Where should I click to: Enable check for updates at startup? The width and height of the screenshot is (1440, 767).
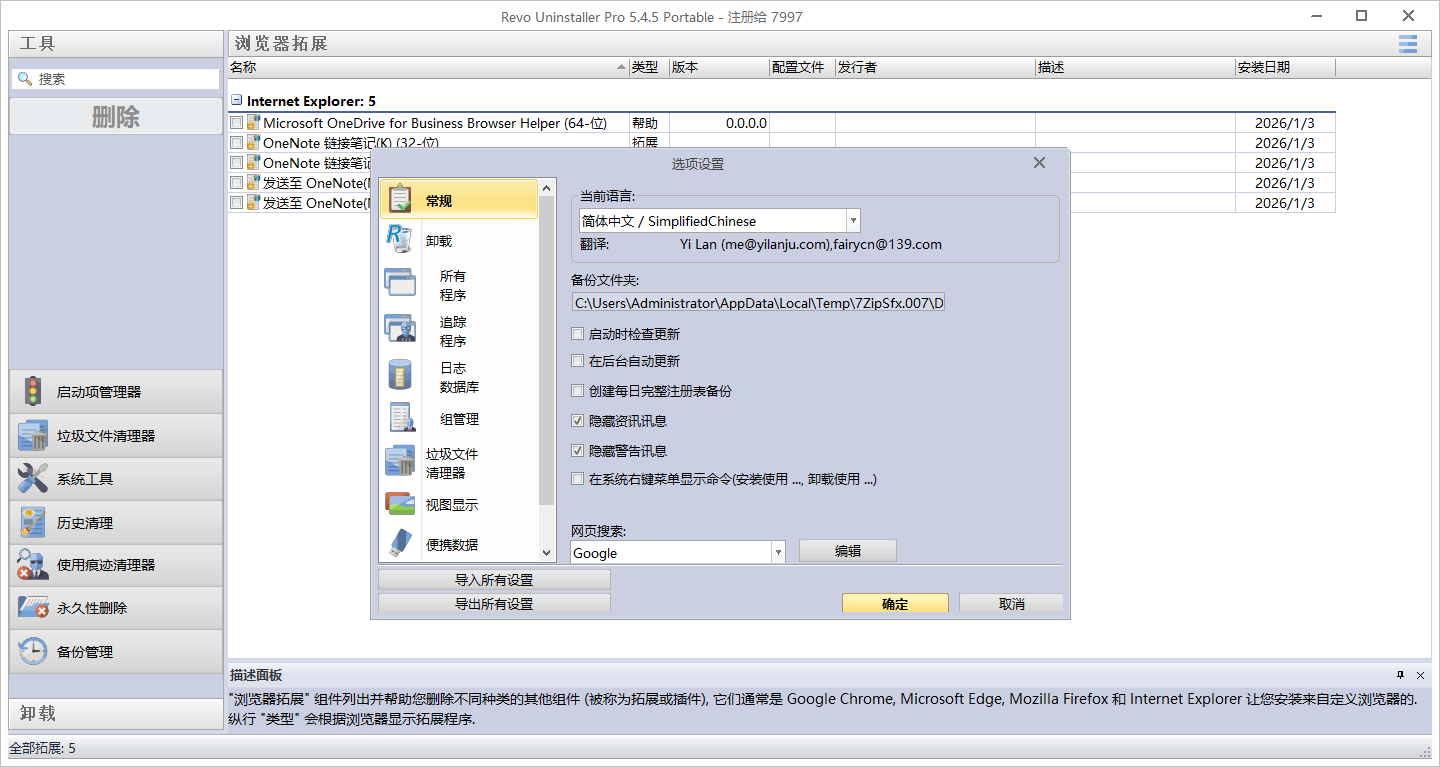pos(577,333)
